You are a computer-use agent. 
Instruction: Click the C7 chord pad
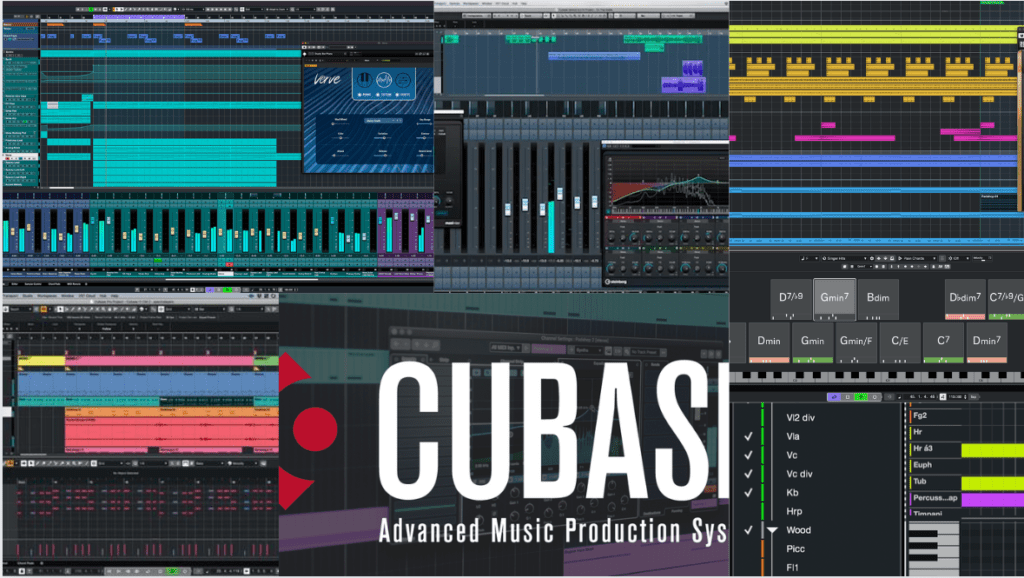point(943,343)
